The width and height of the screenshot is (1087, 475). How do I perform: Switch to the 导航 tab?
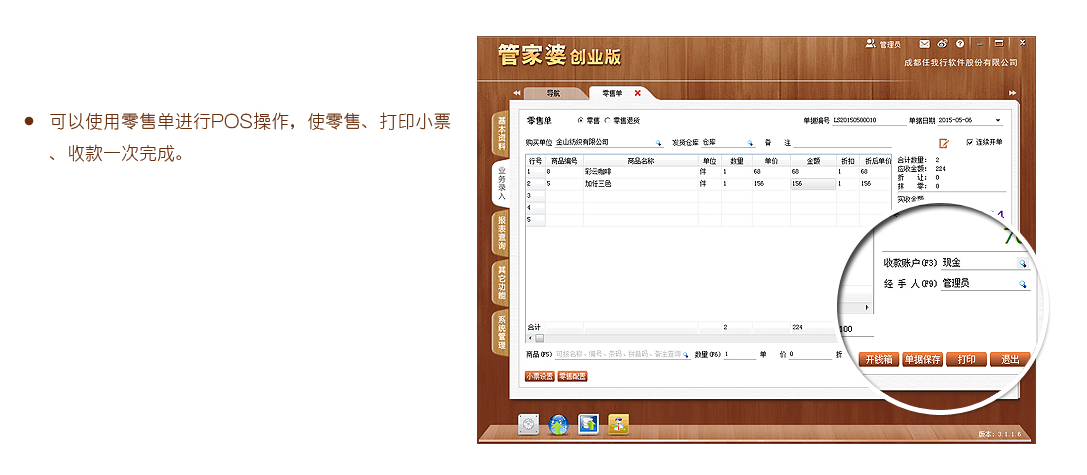click(553, 93)
